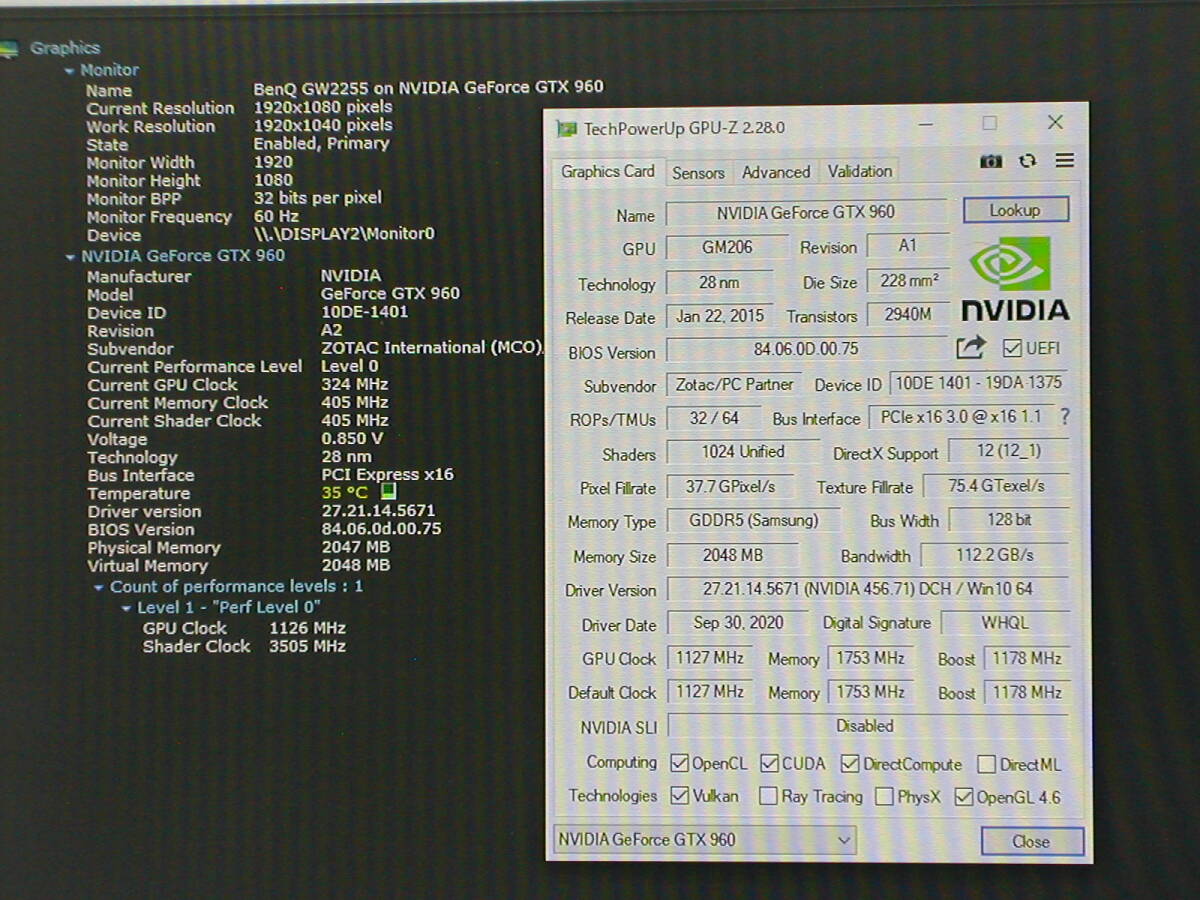
Task: Click the Memory Size 2048 MB field
Action: (x=732, y=555)
